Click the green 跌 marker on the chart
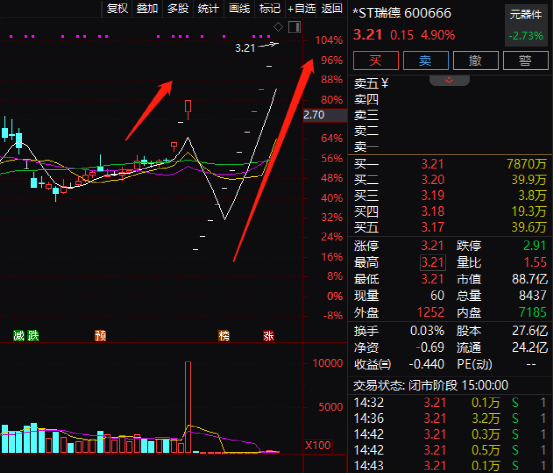The height and width of the screenshot is (473, 553). click(x=33, y=335)
